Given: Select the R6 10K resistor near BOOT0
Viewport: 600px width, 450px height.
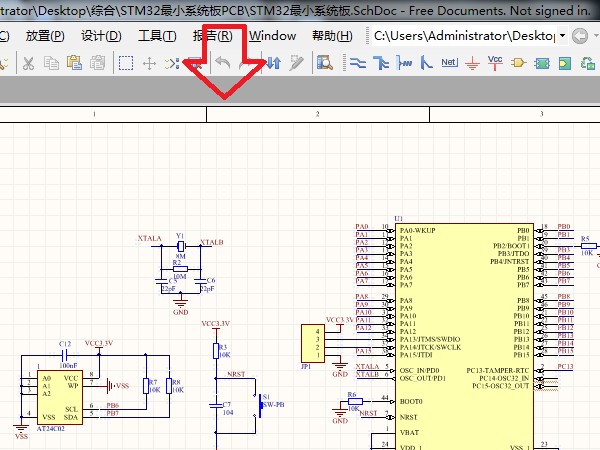Looking at the screenshot, I should pyautogui.click(x=355, y=401).
